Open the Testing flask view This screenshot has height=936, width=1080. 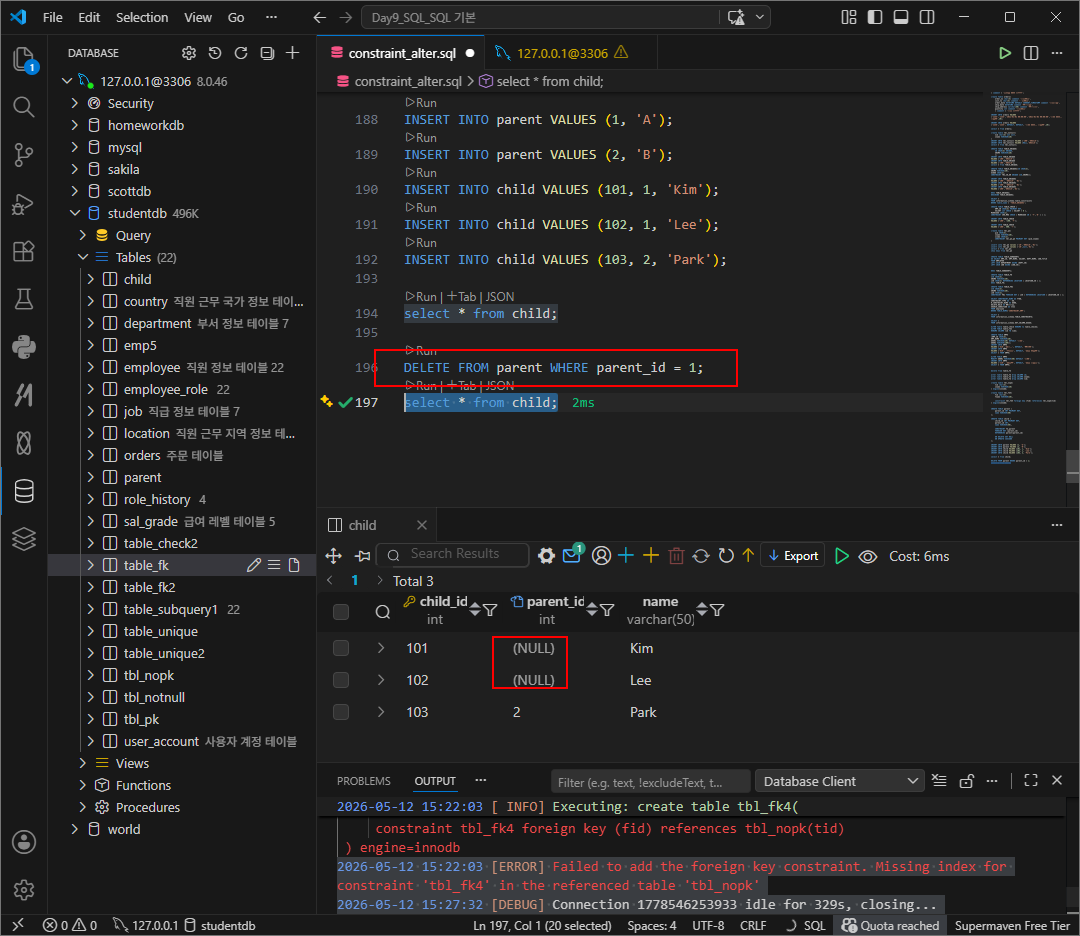[x=24, y=299]
